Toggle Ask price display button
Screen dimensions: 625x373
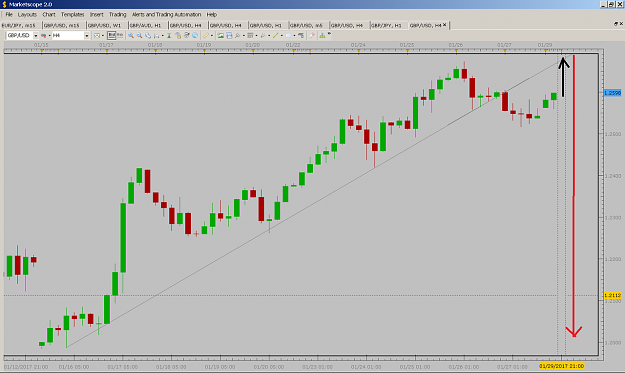point(120,35)
